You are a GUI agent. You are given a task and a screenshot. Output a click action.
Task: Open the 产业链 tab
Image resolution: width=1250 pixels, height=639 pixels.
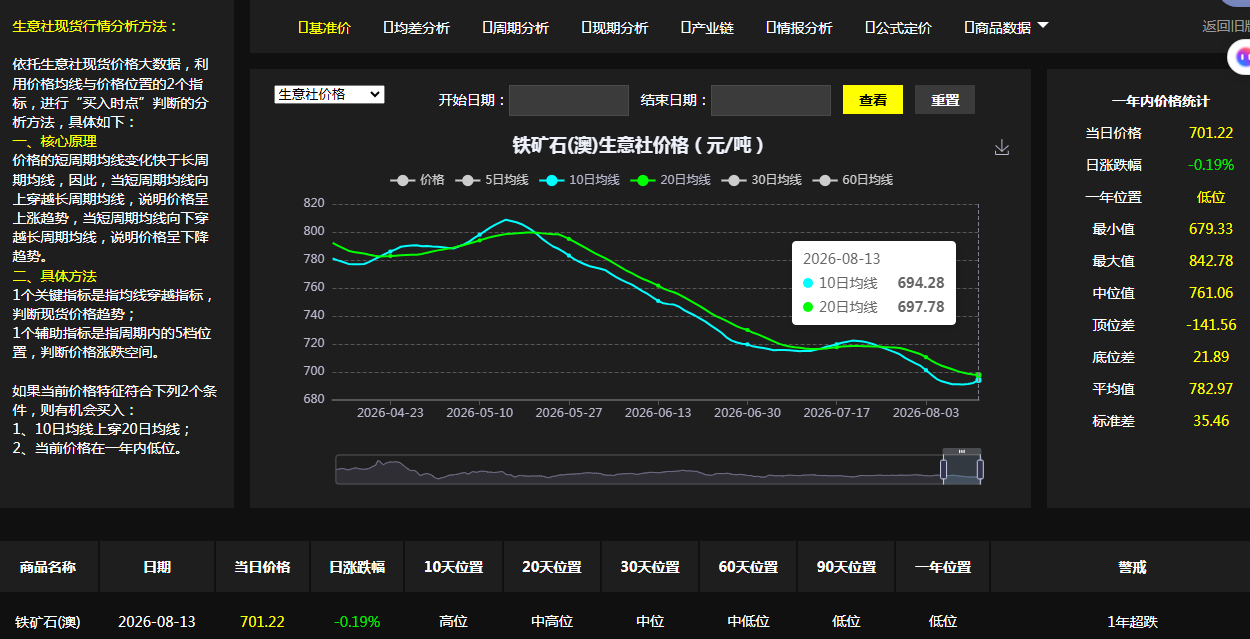(706, 28)
